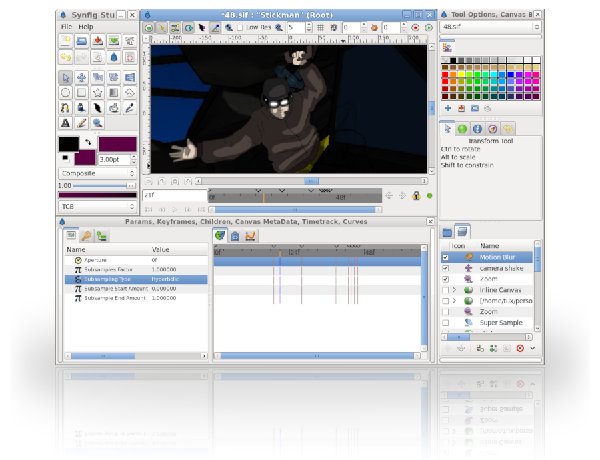
Task: Select the Circle tool
Action: pyautogui.click(x=65, y=92)
